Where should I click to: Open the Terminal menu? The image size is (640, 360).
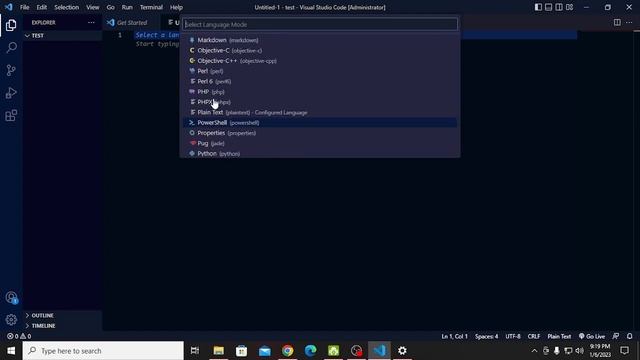tap(151, 7)
